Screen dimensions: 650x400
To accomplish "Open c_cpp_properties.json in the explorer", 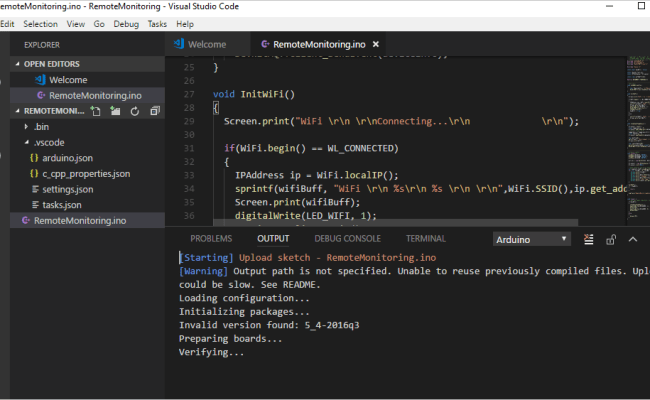I will [87, 174].
